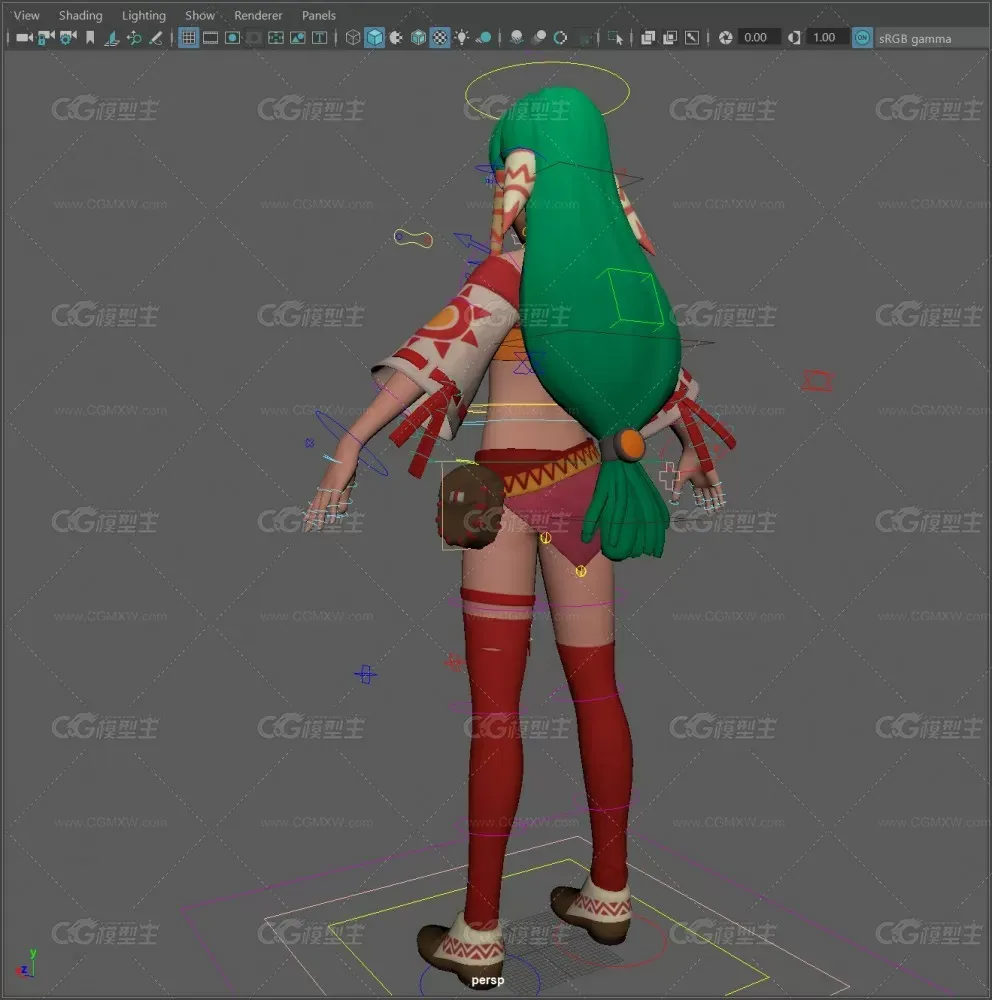Toggle the Safe Title icon
Viewport: 992px width, 1000px height.
pos(320,38)
